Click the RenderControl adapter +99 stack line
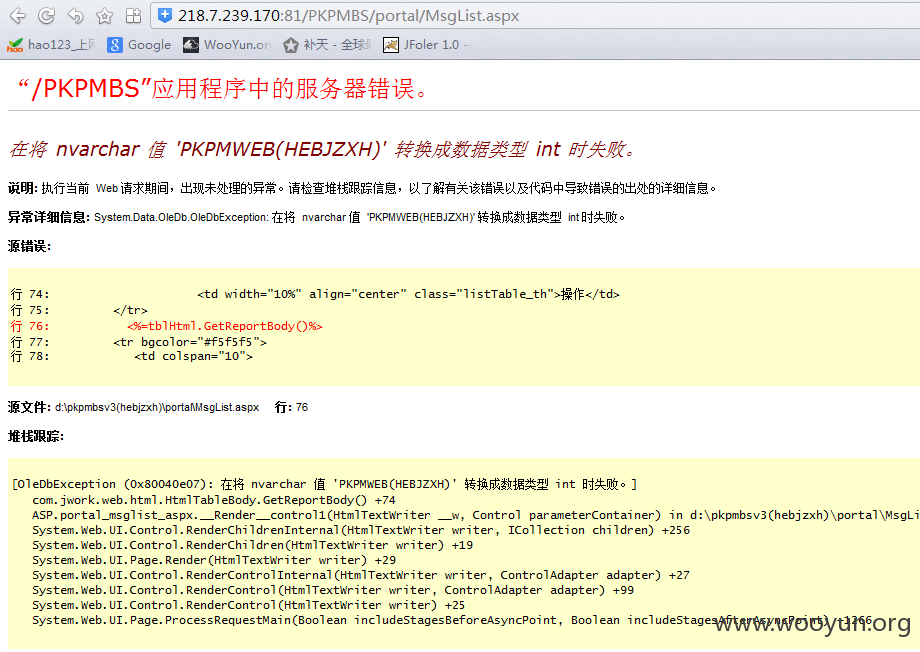 coord(333,590)
